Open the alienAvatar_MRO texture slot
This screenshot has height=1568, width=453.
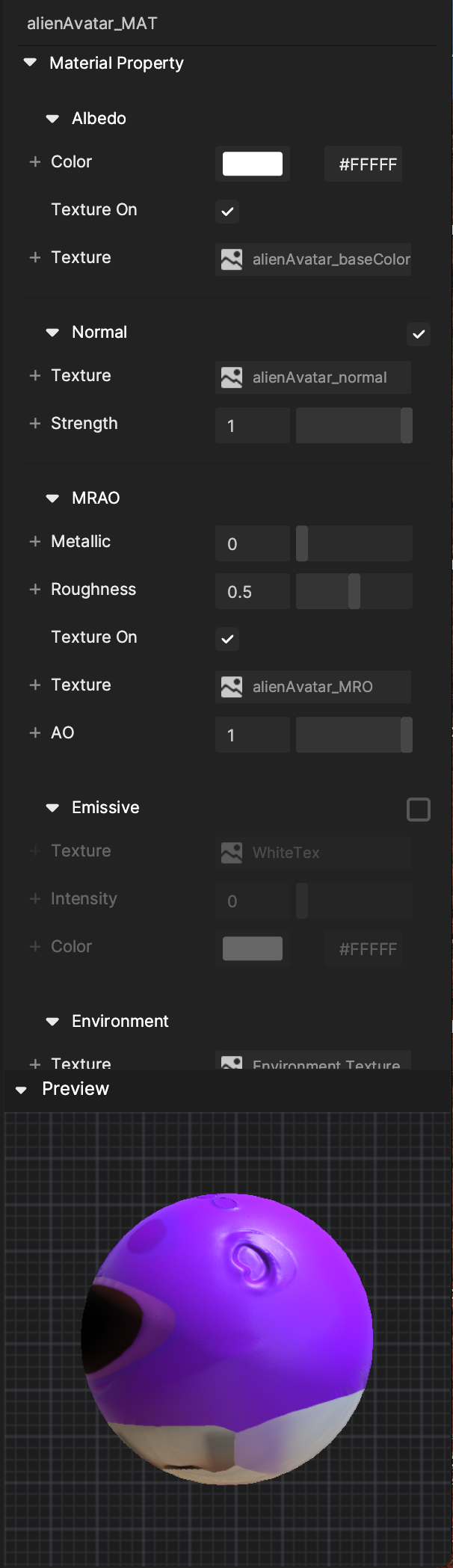(320, 687)
